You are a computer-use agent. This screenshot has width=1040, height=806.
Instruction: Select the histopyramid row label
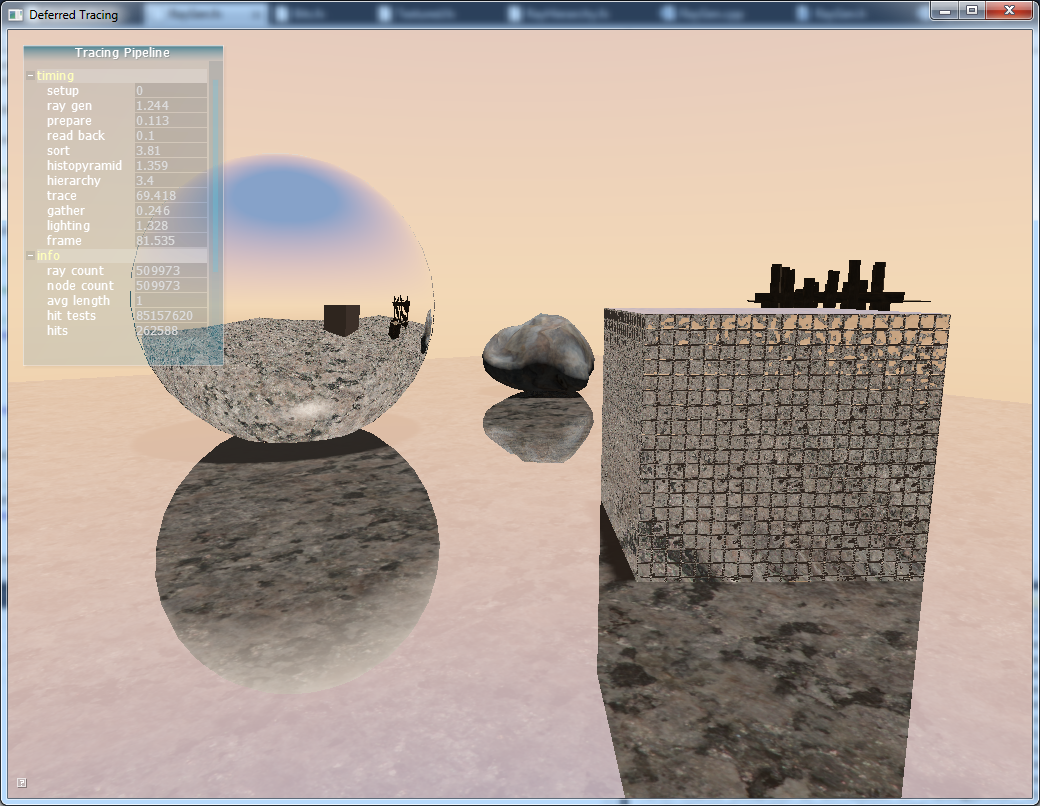tap(84, 166)
